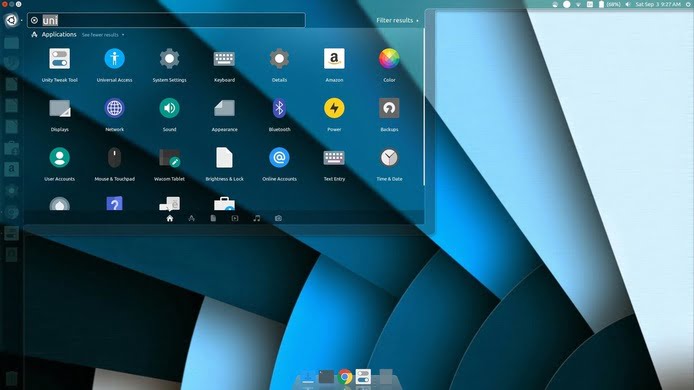Open Time & Date settings
Screen dimensions: 694x390
[x=389, y=158]
